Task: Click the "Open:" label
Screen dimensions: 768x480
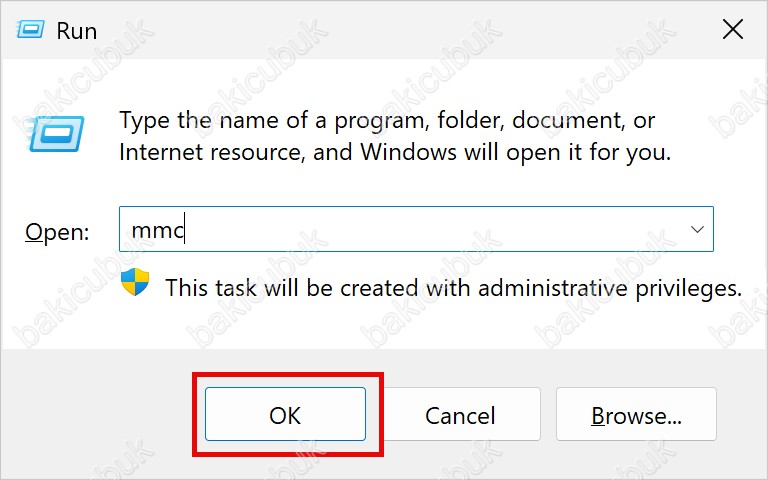Action: tap(57, 232)
